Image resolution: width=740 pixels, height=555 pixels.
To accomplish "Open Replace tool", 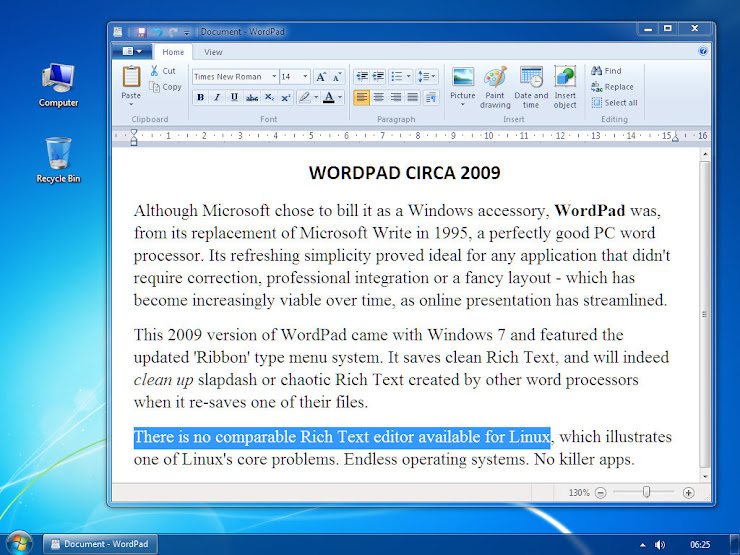I will coord(612,87).
